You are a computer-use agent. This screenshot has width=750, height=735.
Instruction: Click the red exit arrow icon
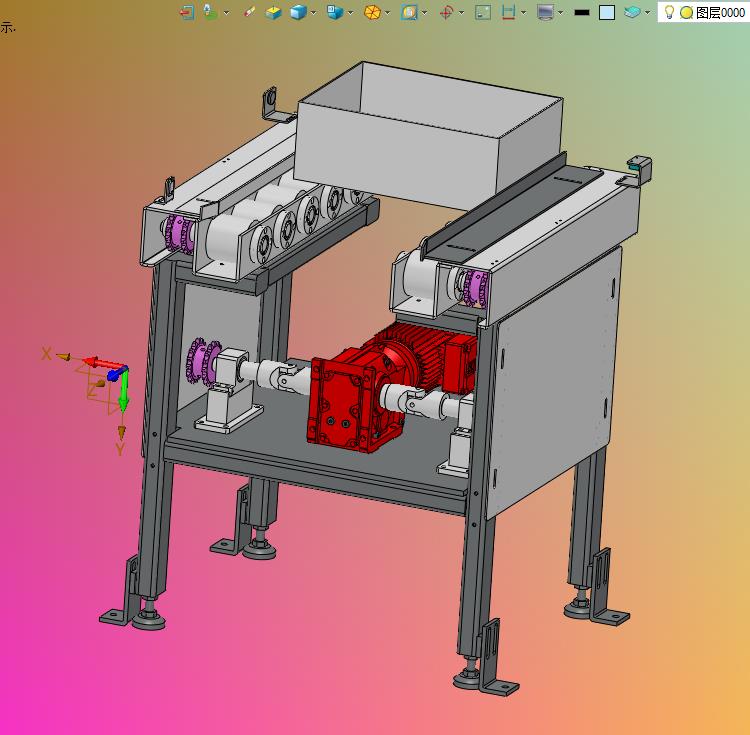pyautogui.click(x=187, y=12)
